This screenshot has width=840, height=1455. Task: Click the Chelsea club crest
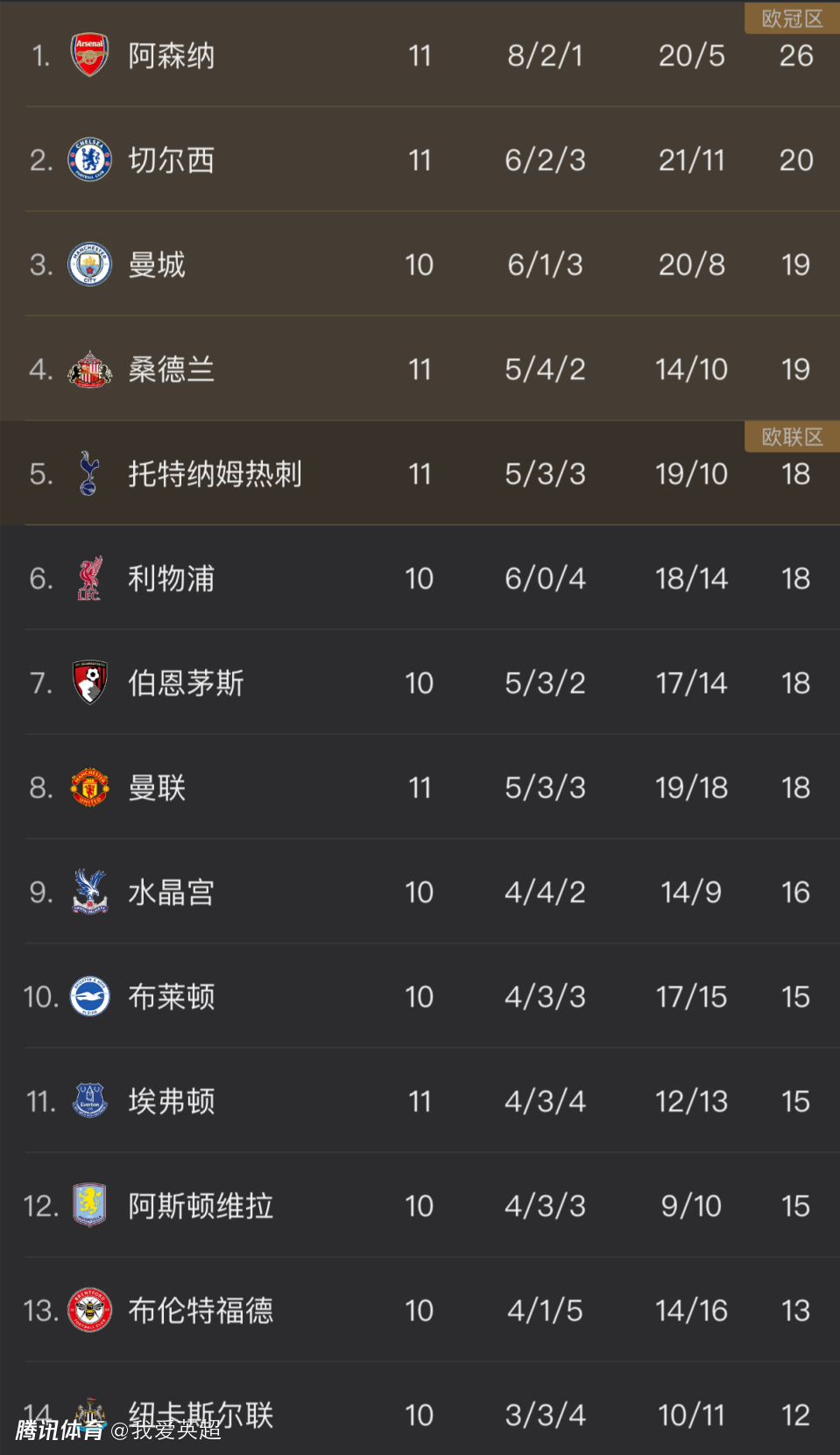(89, 160)
